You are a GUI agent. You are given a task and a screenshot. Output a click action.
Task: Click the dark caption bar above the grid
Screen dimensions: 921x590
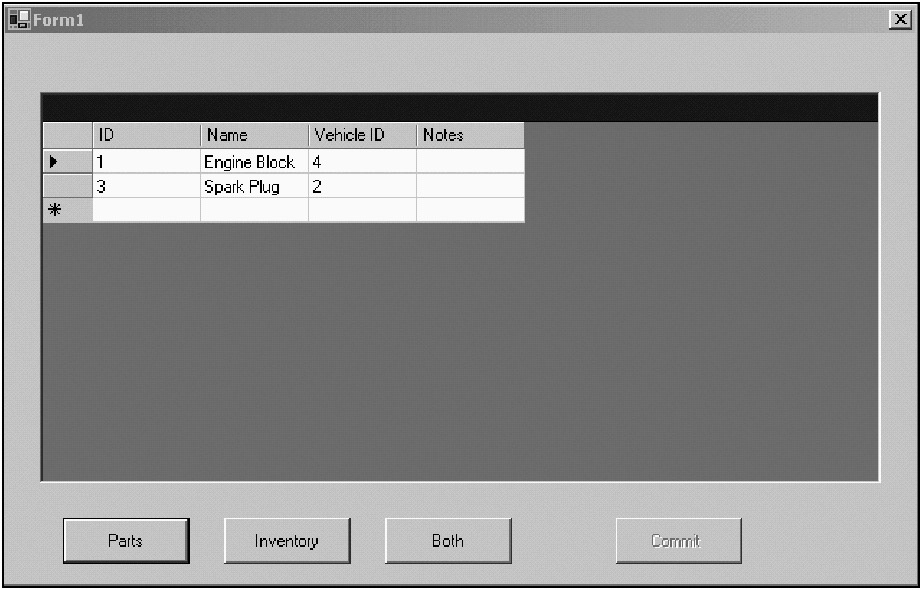click(460, 108)
